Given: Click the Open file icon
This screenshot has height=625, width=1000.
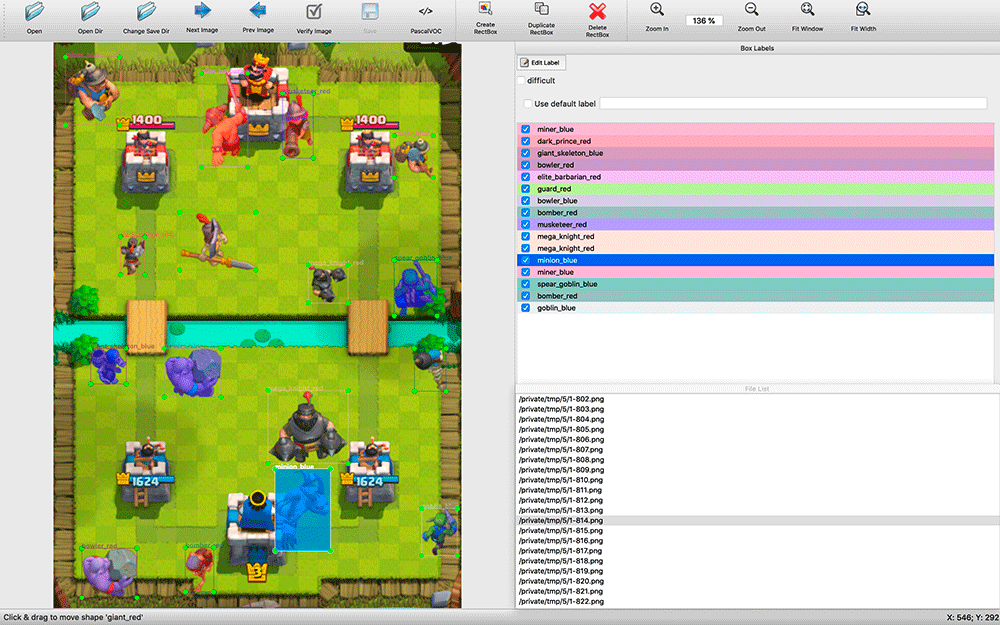Looking at the screenshot, I should (34, 11).
